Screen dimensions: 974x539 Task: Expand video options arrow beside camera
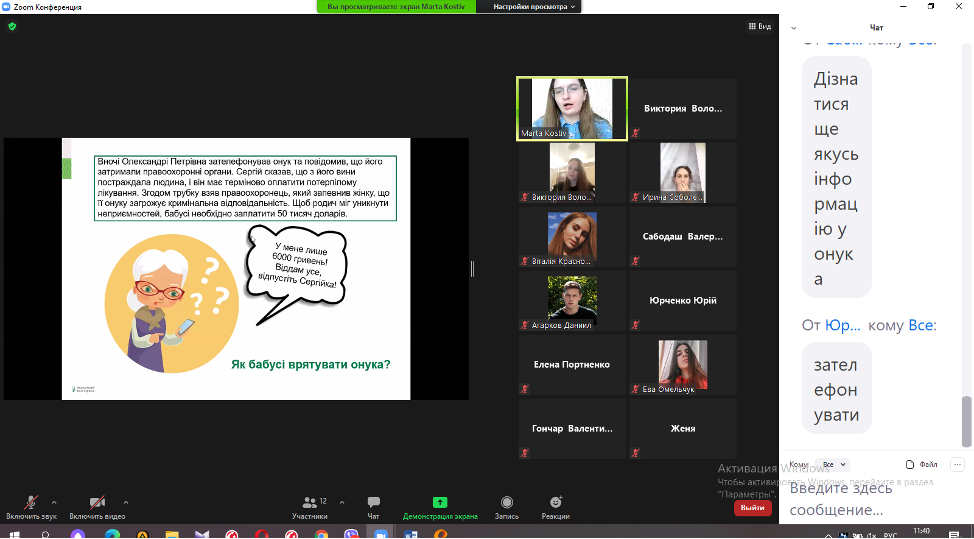click(125, 501)
